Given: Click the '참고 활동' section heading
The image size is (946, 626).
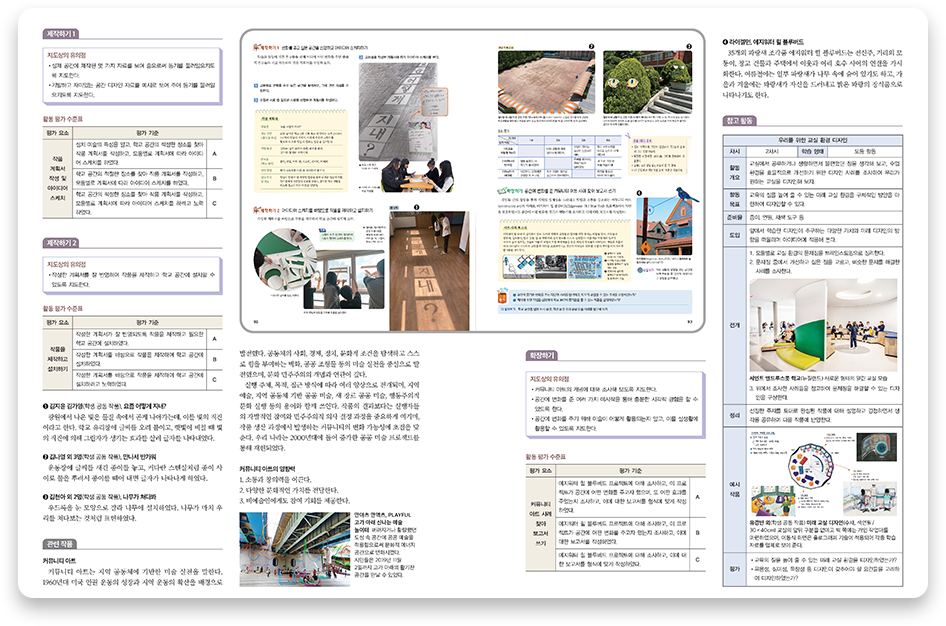Looking at the screenshot, I should point(739,121).
